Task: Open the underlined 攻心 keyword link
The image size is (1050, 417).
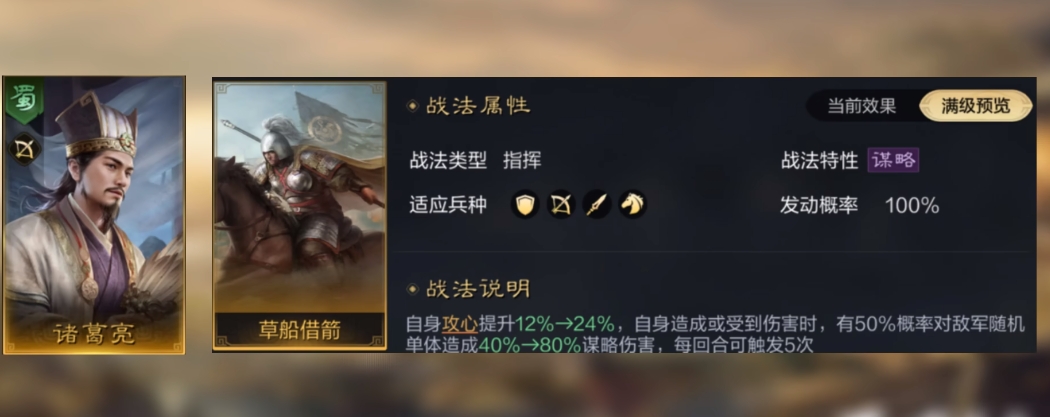Action: coord(460,324)
